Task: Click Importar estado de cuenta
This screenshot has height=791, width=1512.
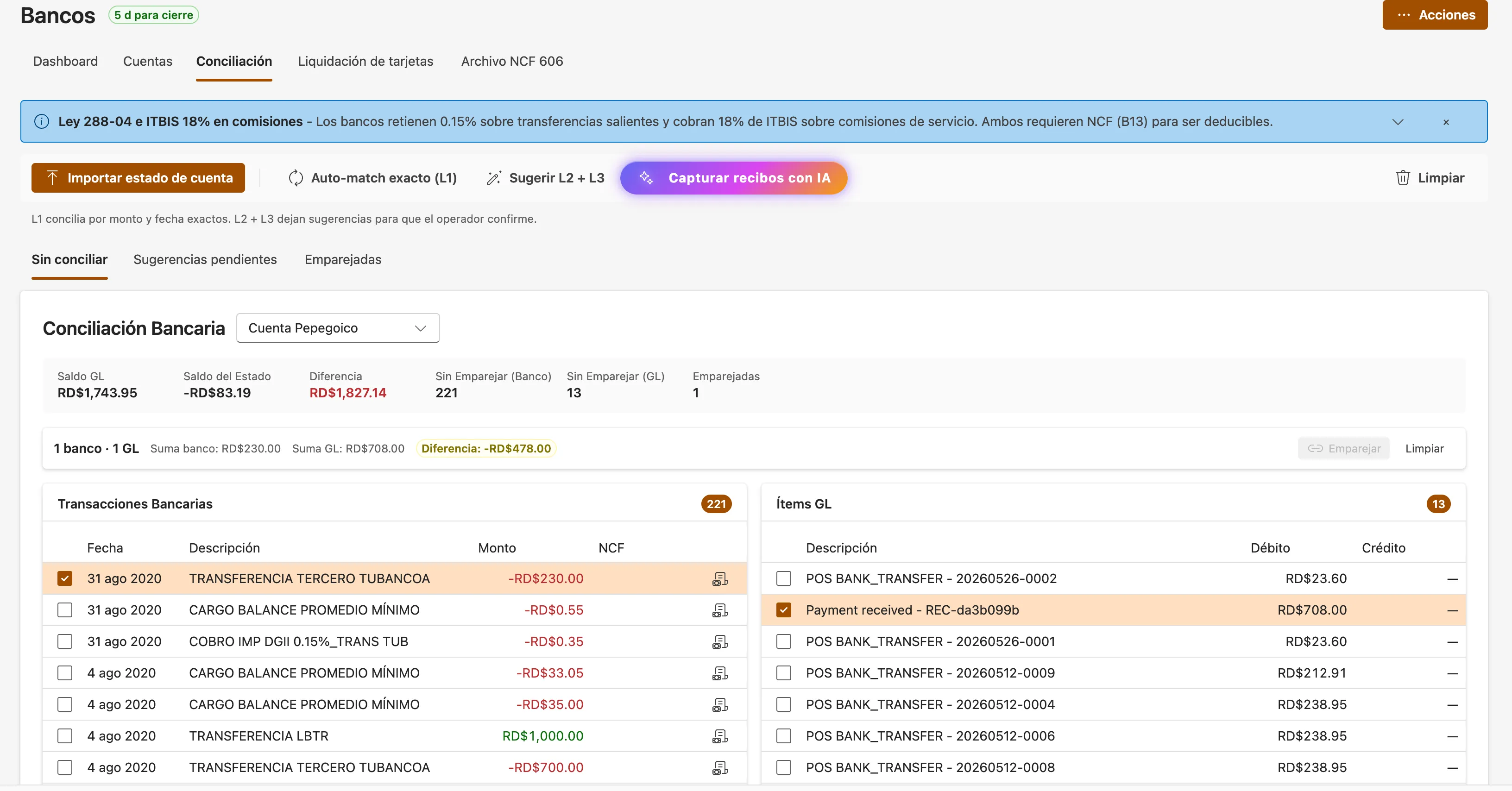Action: (x=138, y=178)
